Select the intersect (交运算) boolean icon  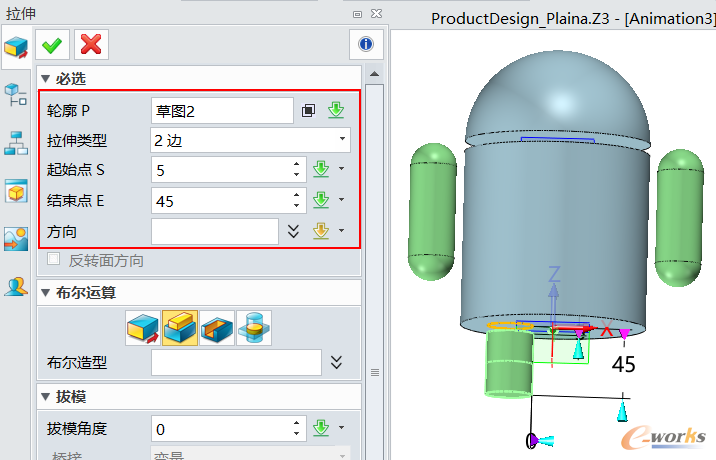[254, 328]
